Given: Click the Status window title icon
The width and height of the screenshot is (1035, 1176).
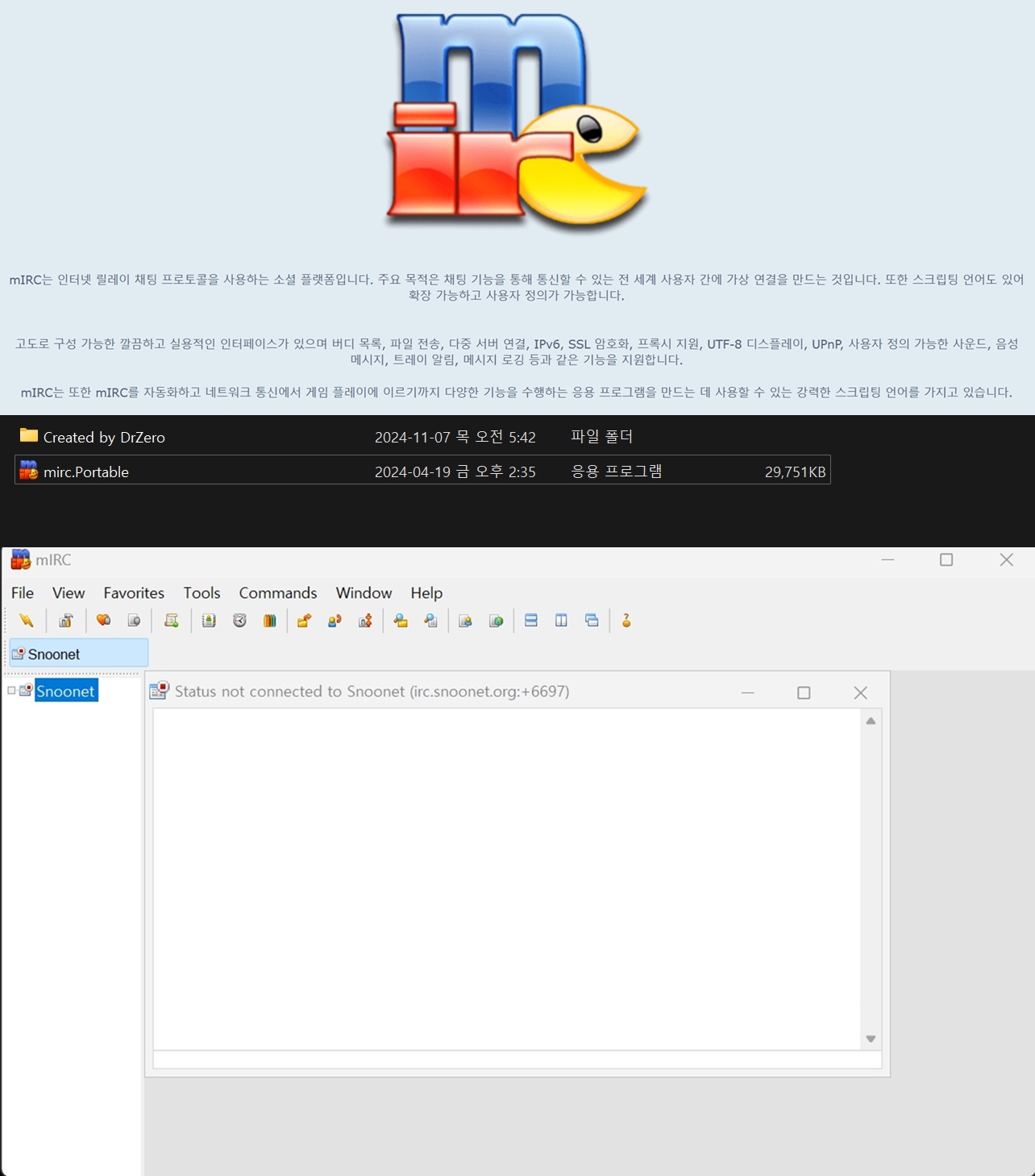Looking at the screenshot, I should pos(159,691).
